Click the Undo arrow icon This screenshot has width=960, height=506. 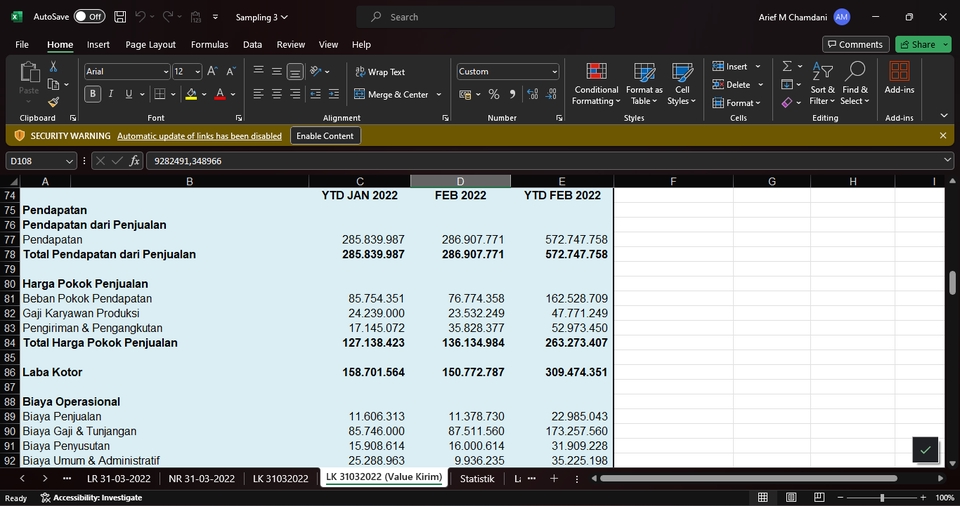click(x=140, y=17)
